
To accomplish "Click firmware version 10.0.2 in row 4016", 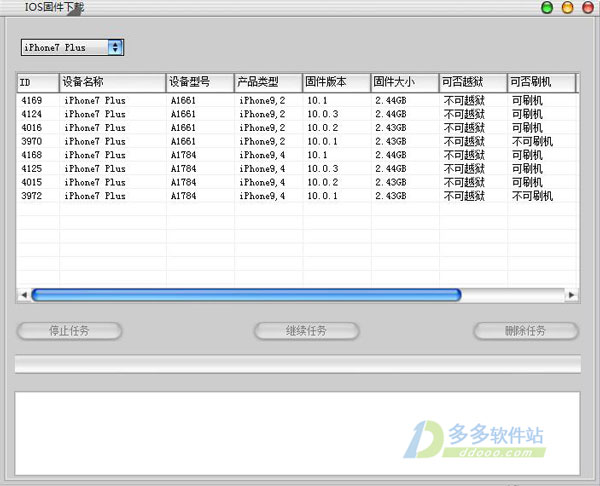I will [x=323, y=128].
